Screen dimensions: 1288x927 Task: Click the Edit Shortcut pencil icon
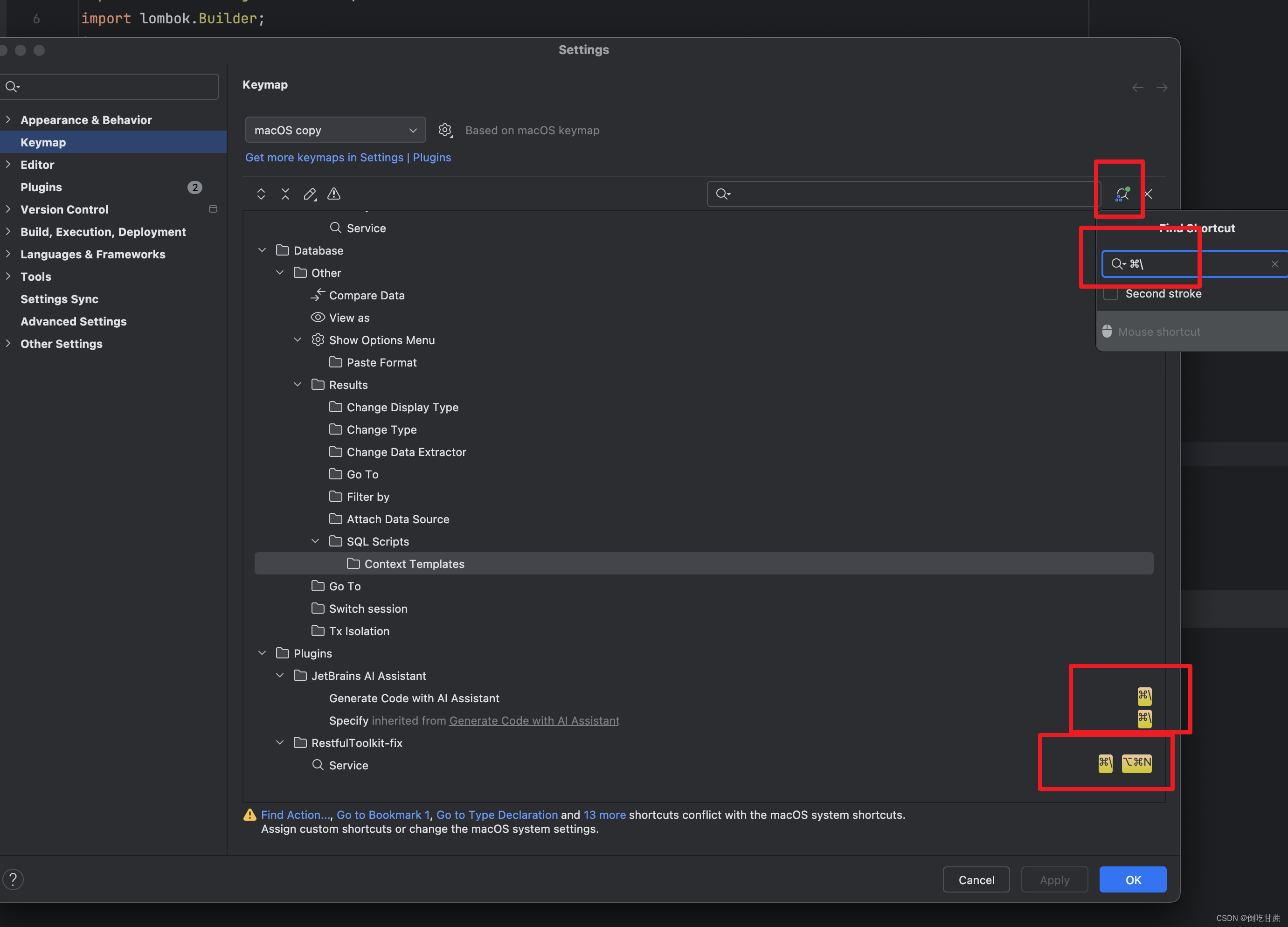pyautogui.click(x=310, y=194)
